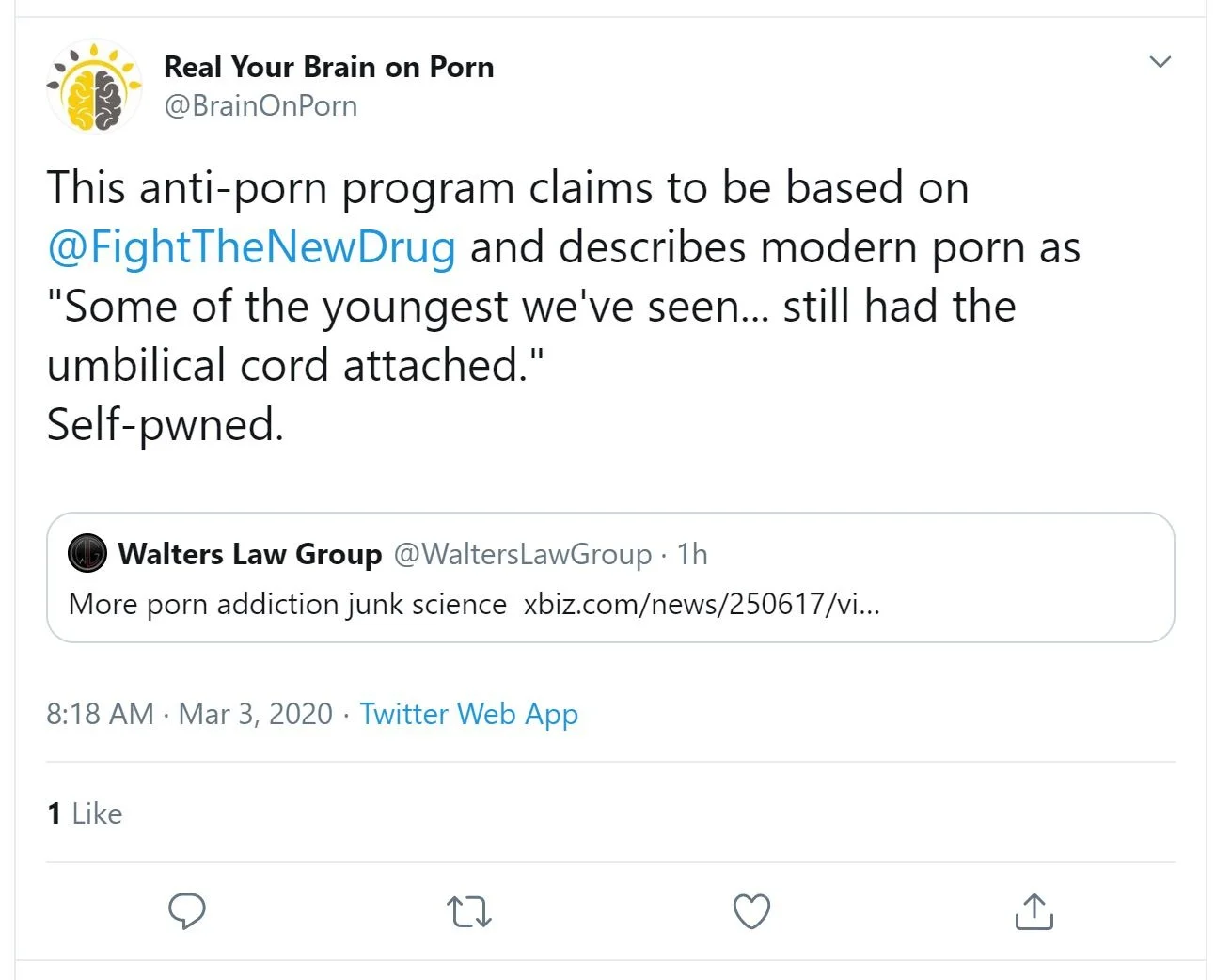Expand the tweet options chevron menu

click(x=1160, y=62)
